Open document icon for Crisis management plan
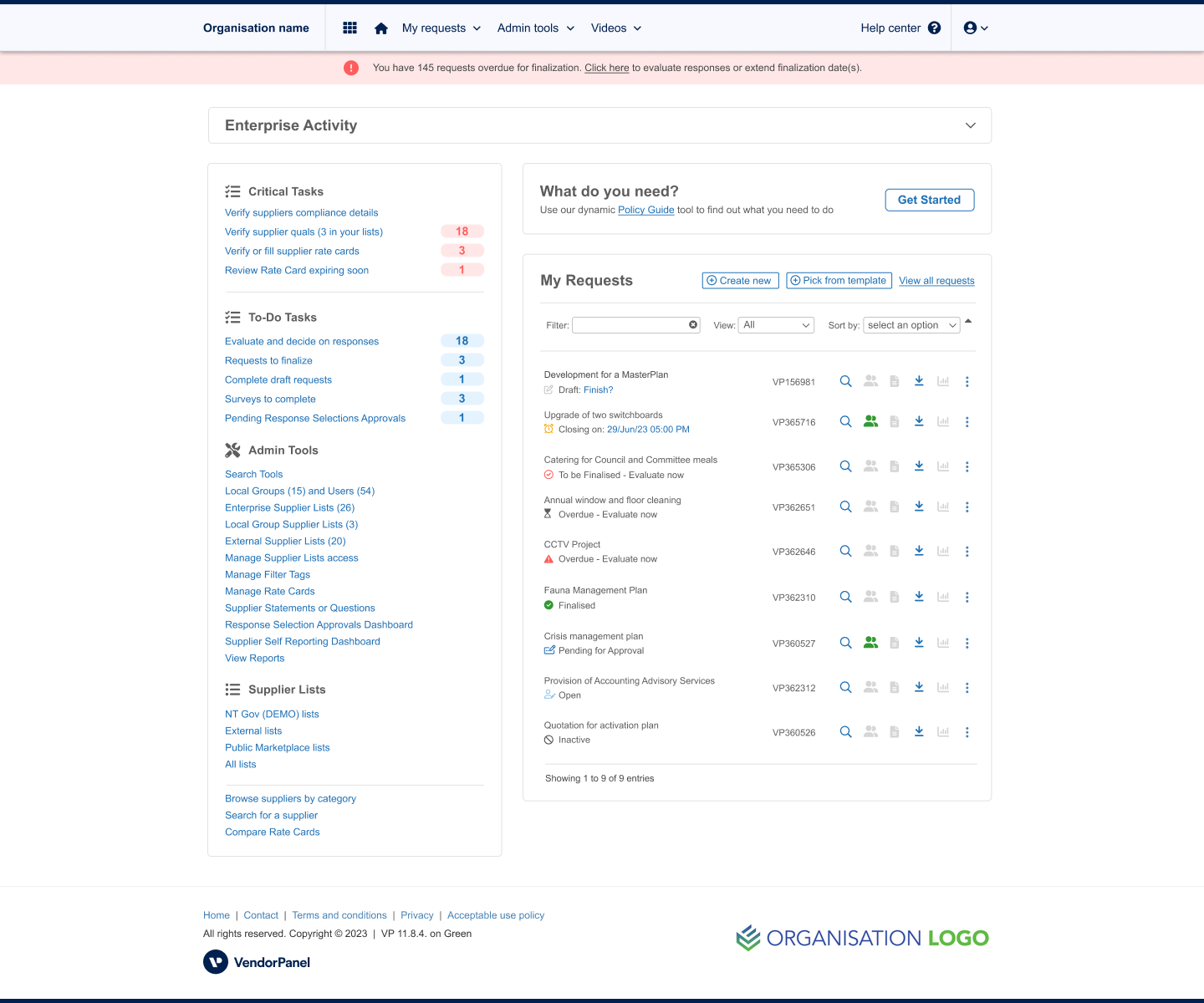The width and height of the screenshot is (1204, 1003). pos(895,643)
